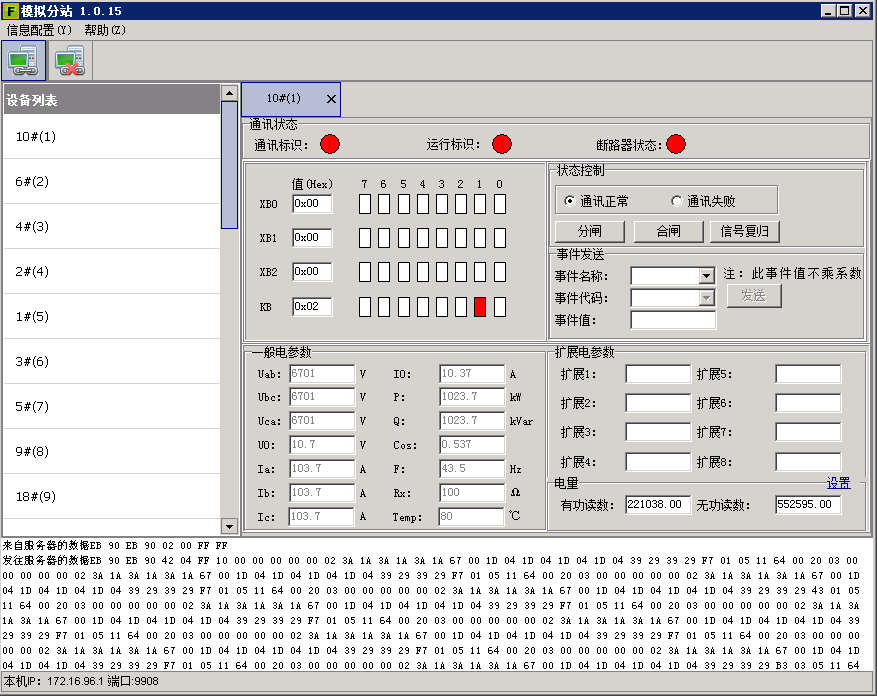Image resolution: width=877 pixels, height=696 pixels.
Task: Click the 有功读数 input field
Action: pos(658,505)
